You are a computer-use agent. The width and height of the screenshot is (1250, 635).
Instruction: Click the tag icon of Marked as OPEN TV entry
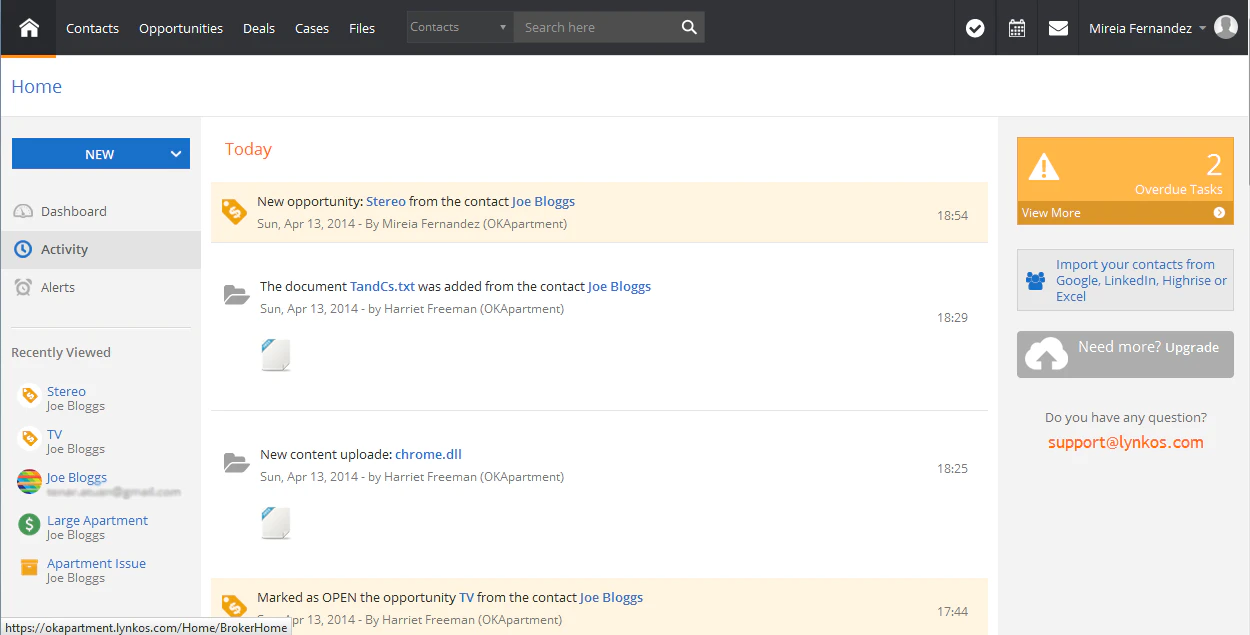click(234, 606)
